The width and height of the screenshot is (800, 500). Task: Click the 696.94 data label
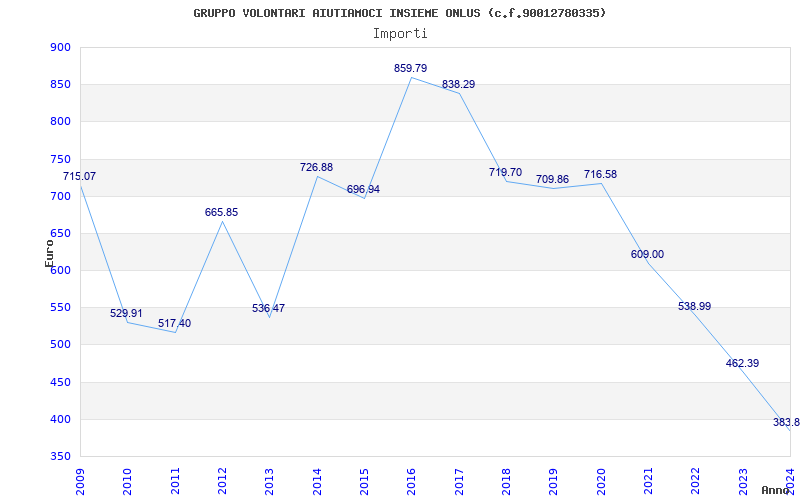pyautogui.click(x=363, y=190)
